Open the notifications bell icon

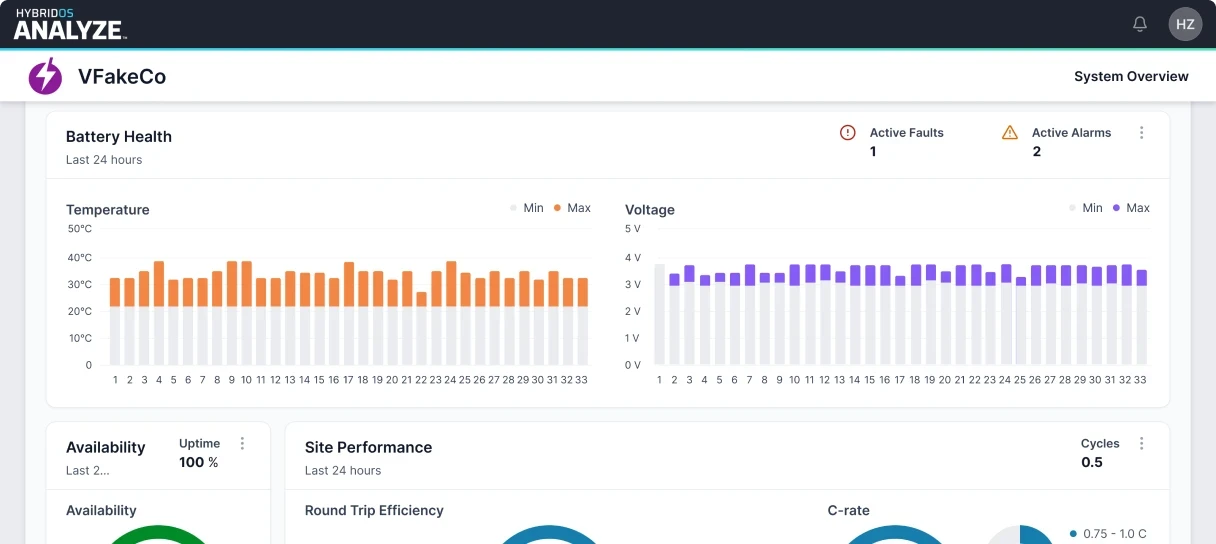tap(1140, 24)
